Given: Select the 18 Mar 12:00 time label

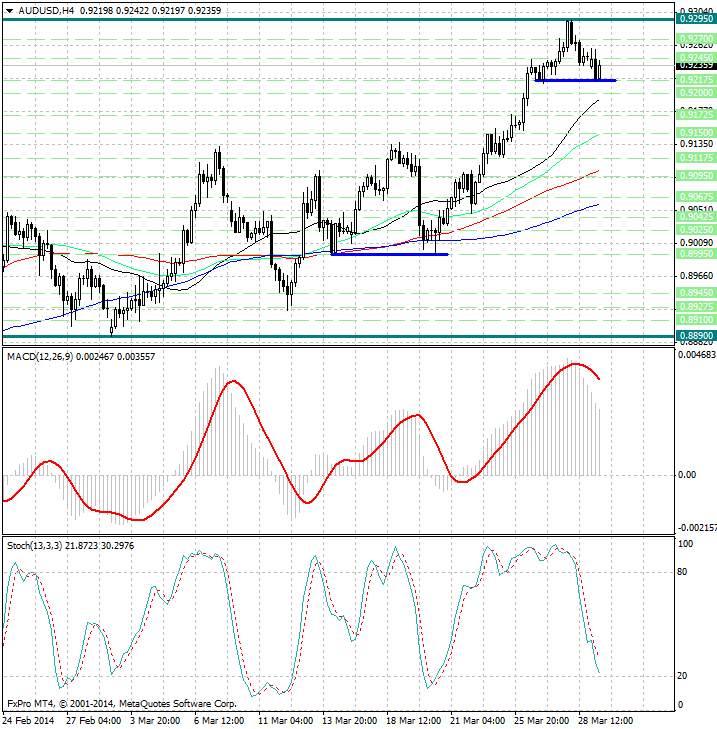Looking at the screenshot, I should click(414, 721).
